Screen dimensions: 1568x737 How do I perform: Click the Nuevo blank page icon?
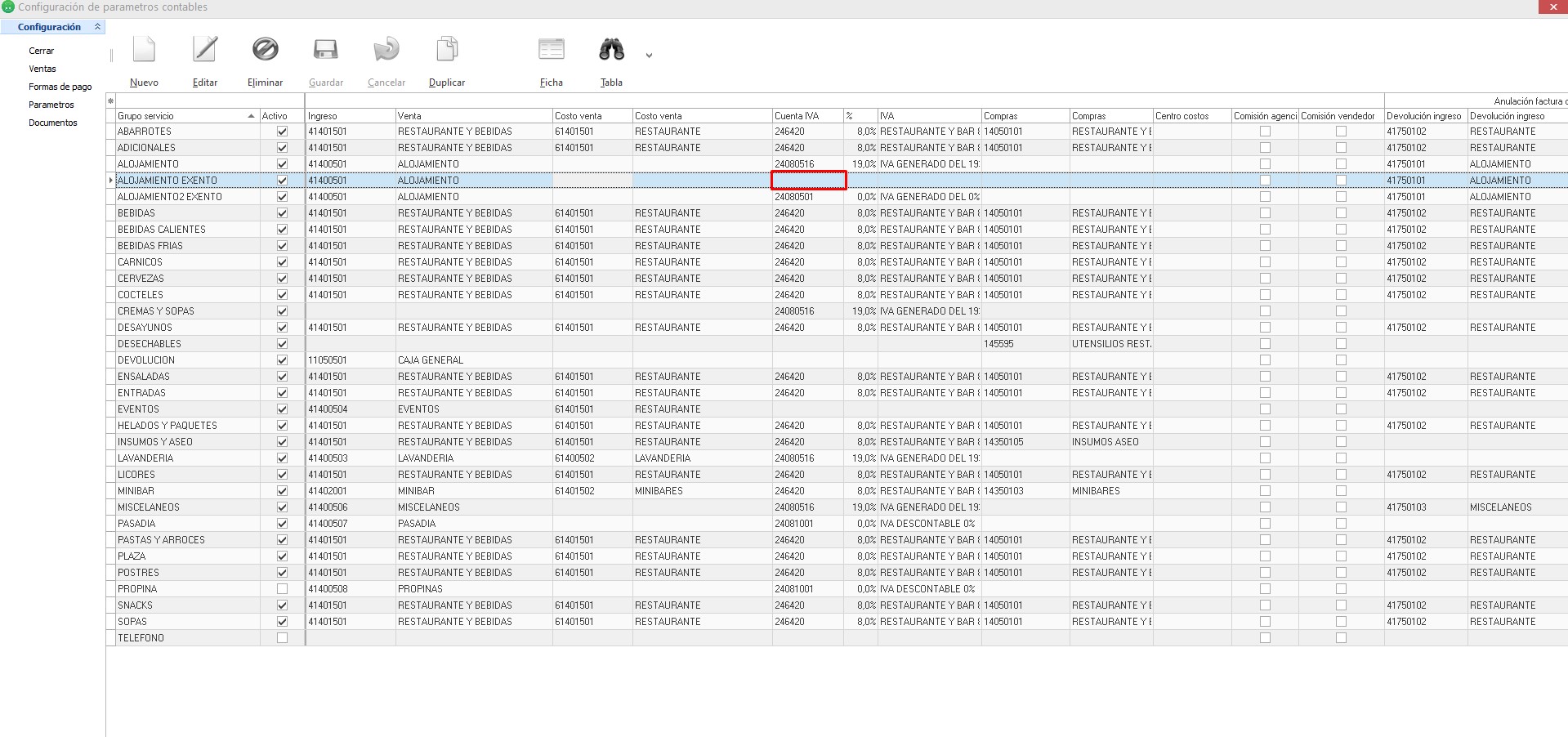click(x=144, y=50)
